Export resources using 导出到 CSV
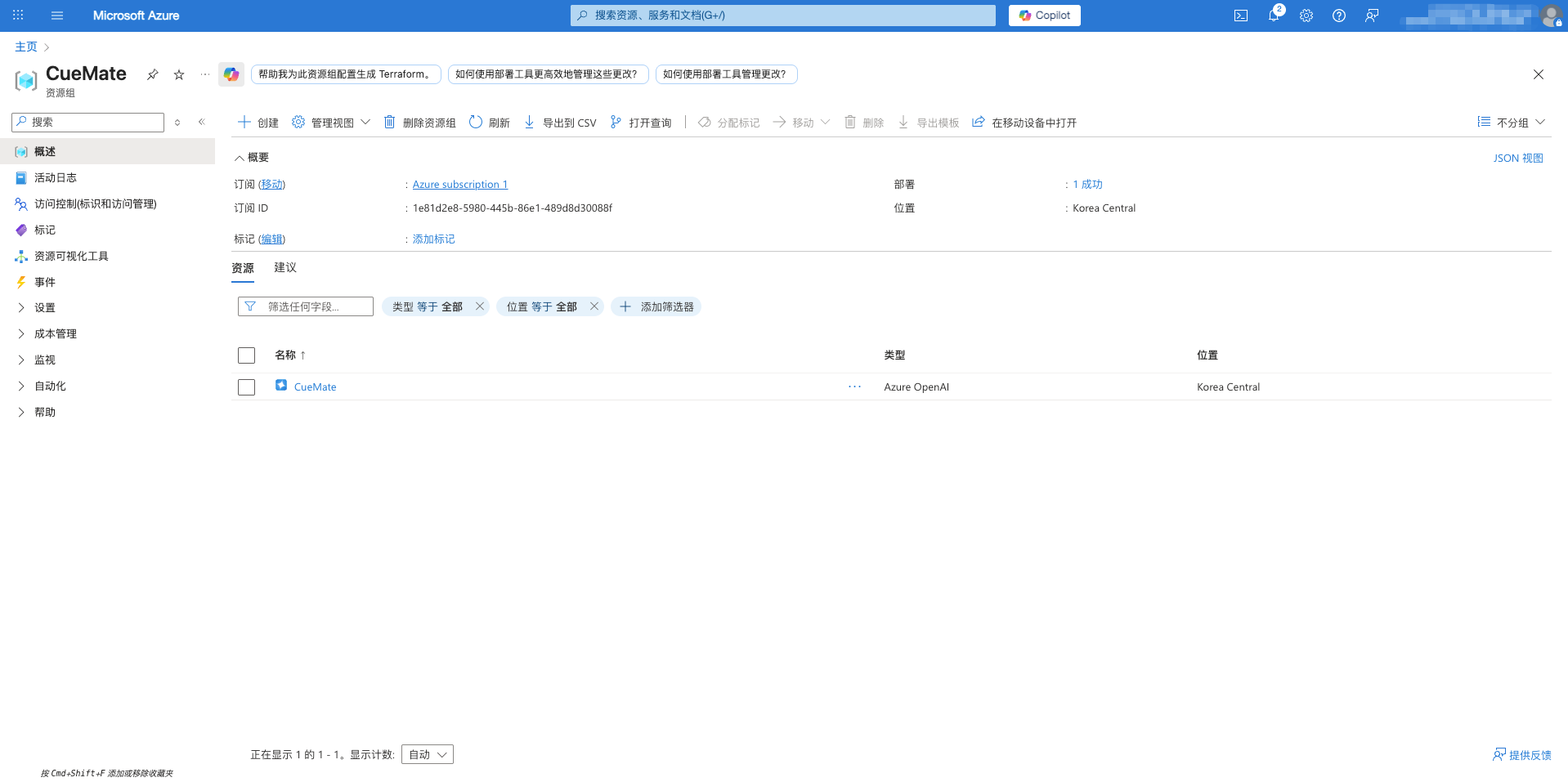The height and width of the screenshot is (782, 1568). (x=559, y=122)
